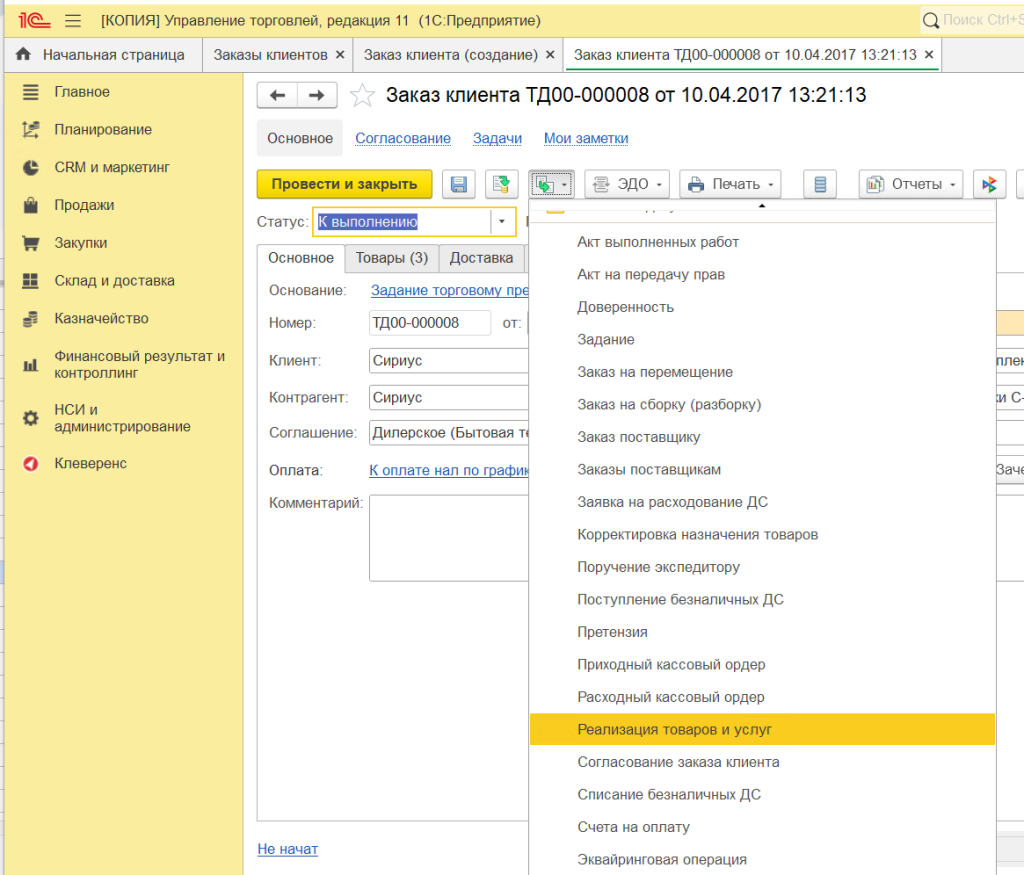The height and width of the screenshot is (875, 1024).
Task: Close the Заказ клиента (создание) tab
Action: 551,55
